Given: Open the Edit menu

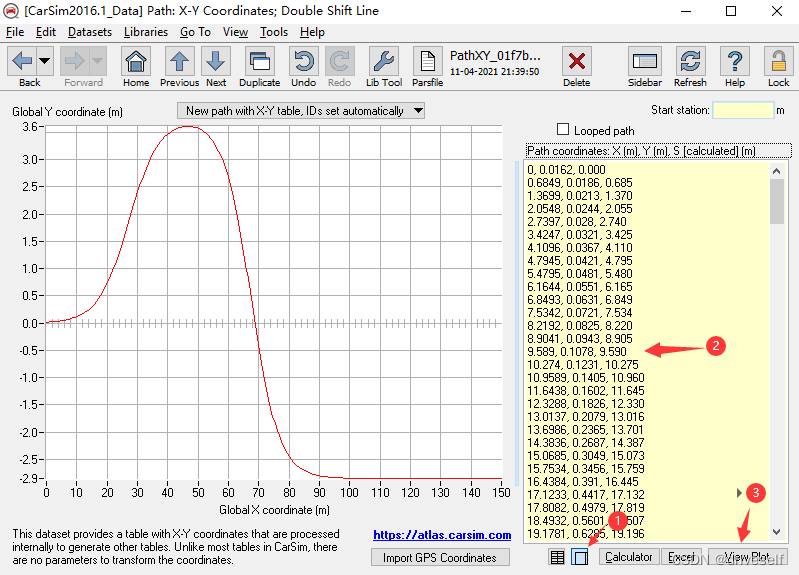Looking at the screenshot, I should [45, 32].
